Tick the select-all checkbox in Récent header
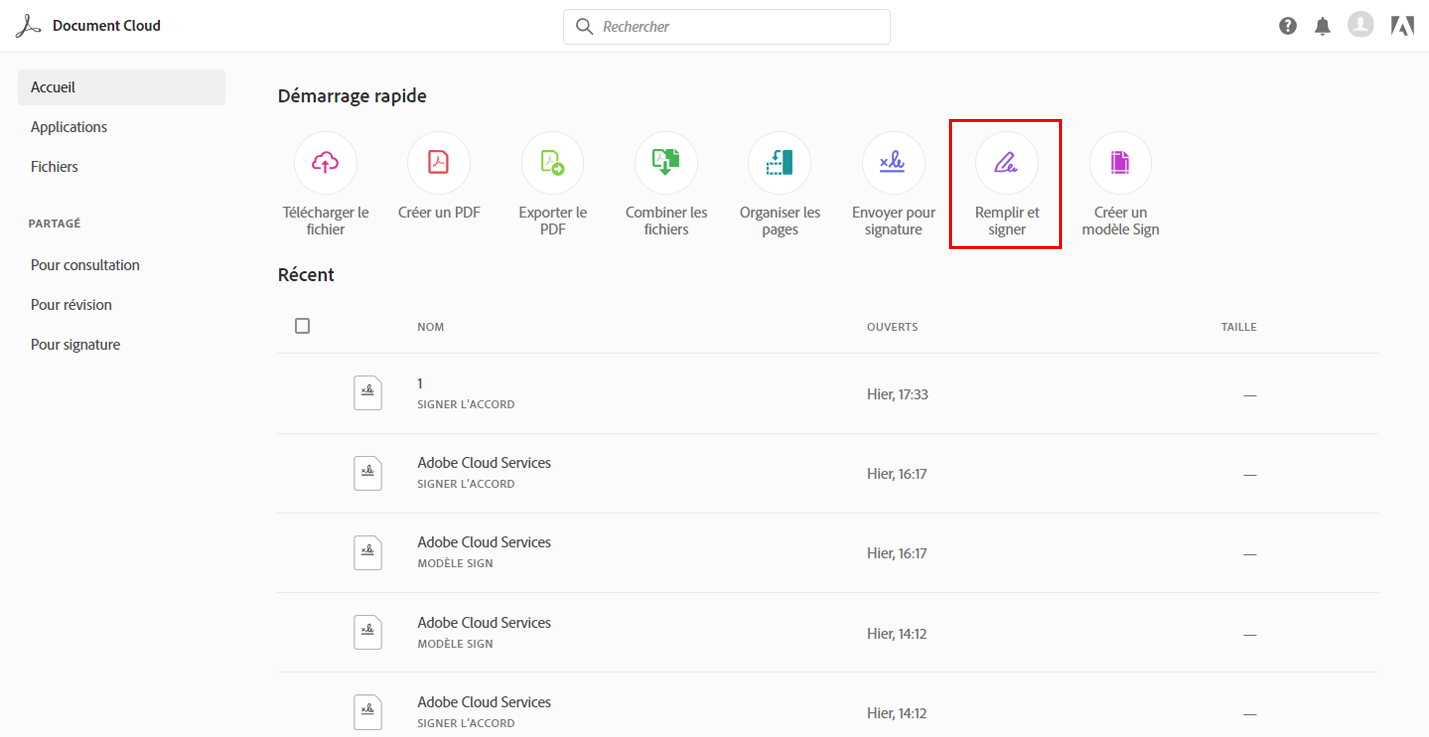Image resolution: width=1429 pixels, height=737 pixels. [303, 326]
